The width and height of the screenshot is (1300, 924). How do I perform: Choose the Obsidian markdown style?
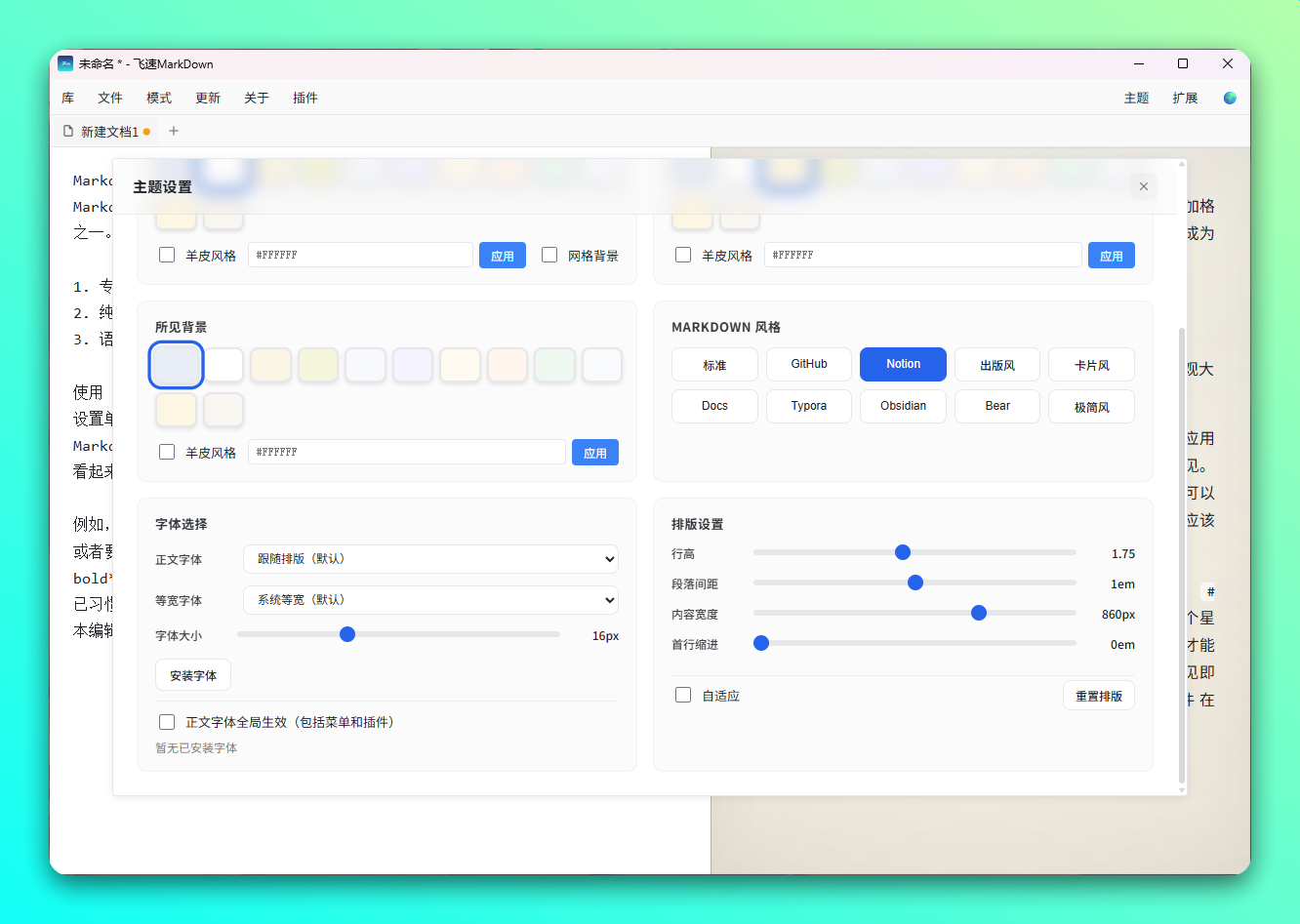pos(903,406)
